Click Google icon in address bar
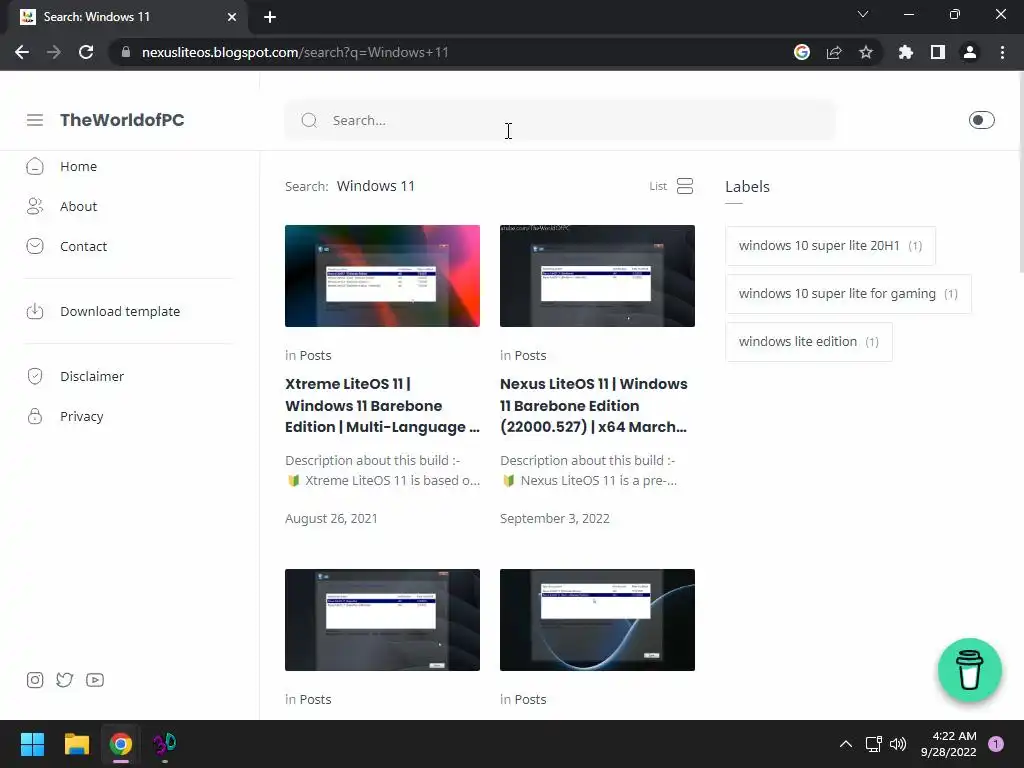The image size is (1024, 768). pyautogui.click(x=802, y=52)
